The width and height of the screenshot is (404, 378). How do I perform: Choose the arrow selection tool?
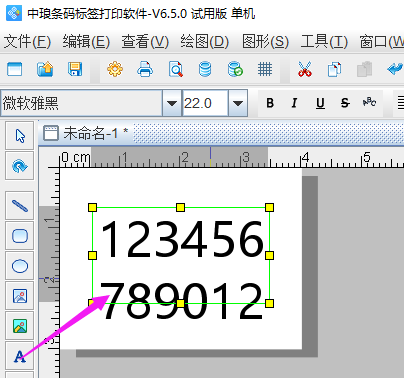click(20, 136)
